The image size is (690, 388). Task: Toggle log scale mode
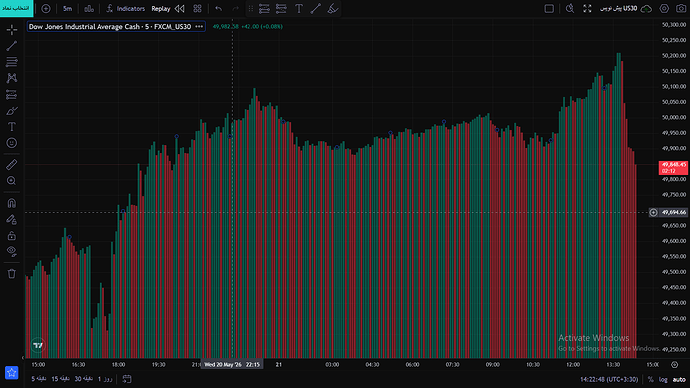click(663, 379)
